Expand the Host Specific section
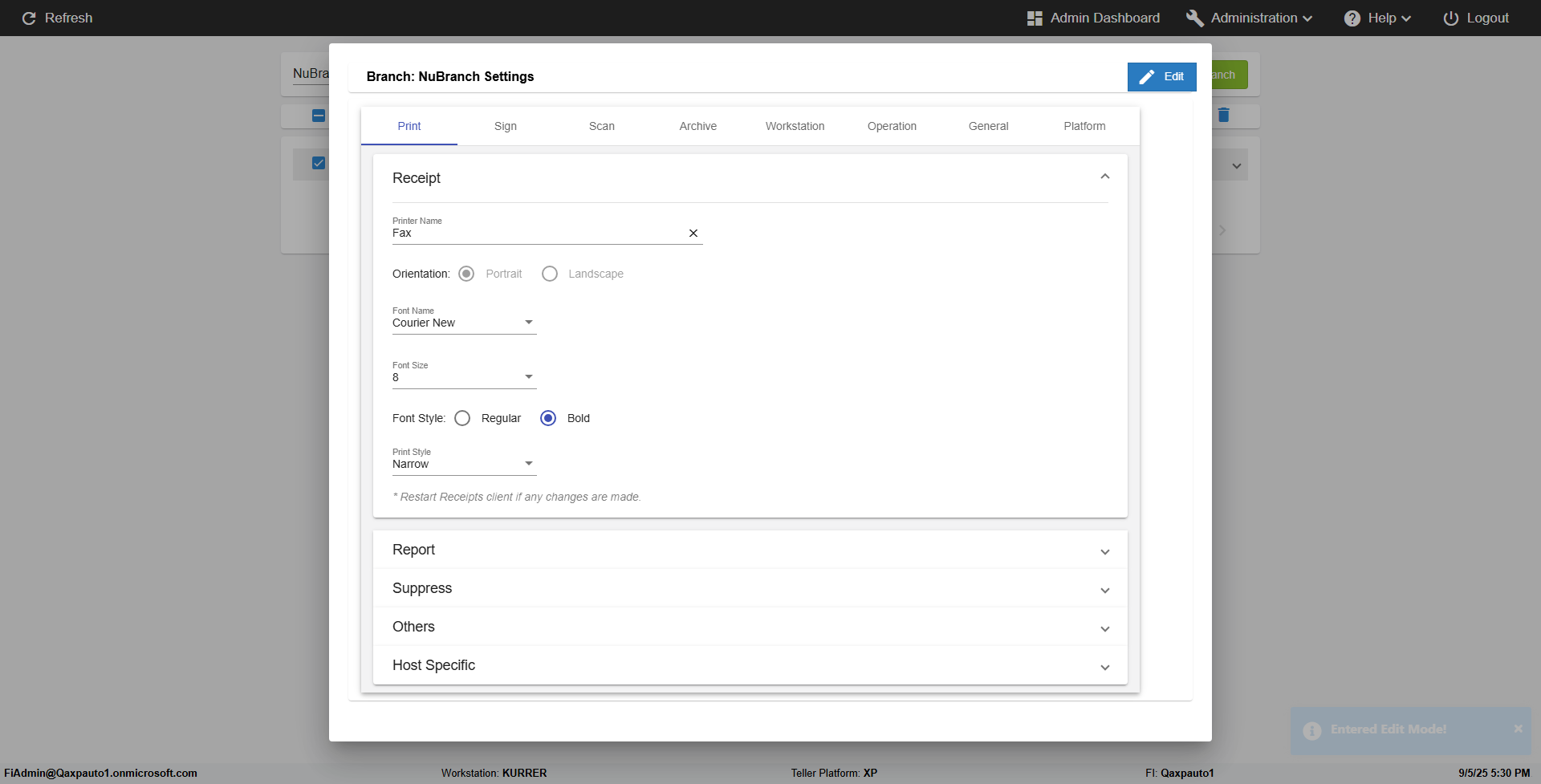Viewport: 1541px width, 784px height. point(750,665)
